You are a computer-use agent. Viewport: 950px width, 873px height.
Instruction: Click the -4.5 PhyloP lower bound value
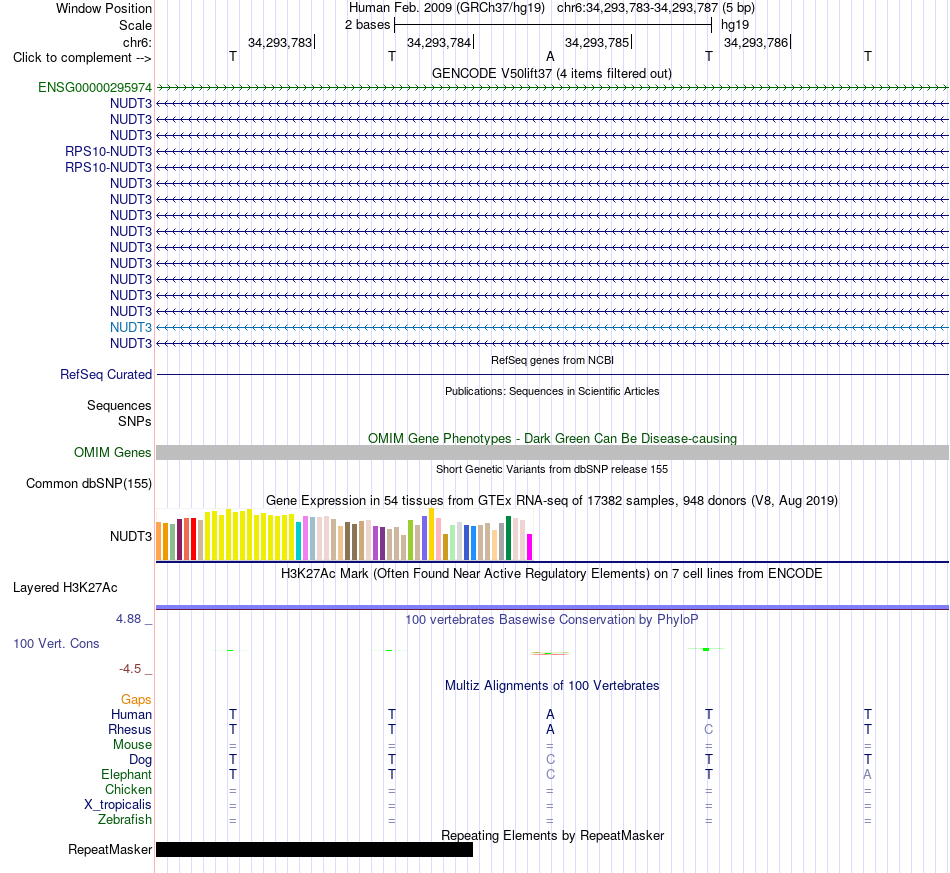pyautogui.click(x=130, y=669)
